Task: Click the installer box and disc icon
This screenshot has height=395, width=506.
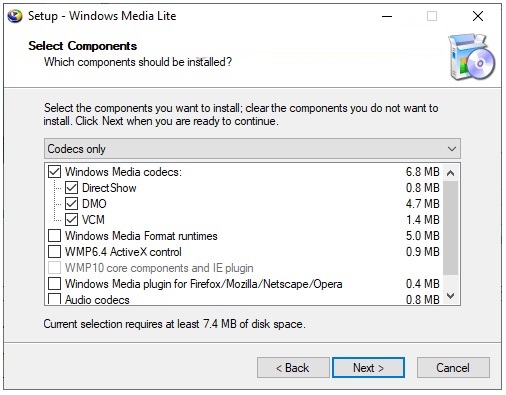Action: click(471, 57)
